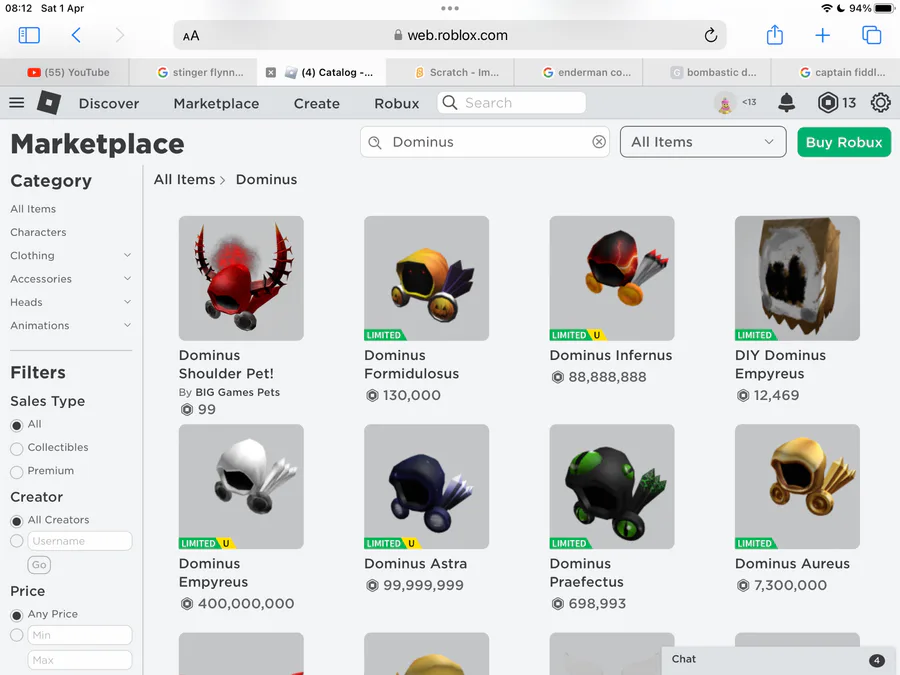The image size is (900, 675).
Task: Open Marketplace in the Roblox navbar
Action: click(216, 103)
